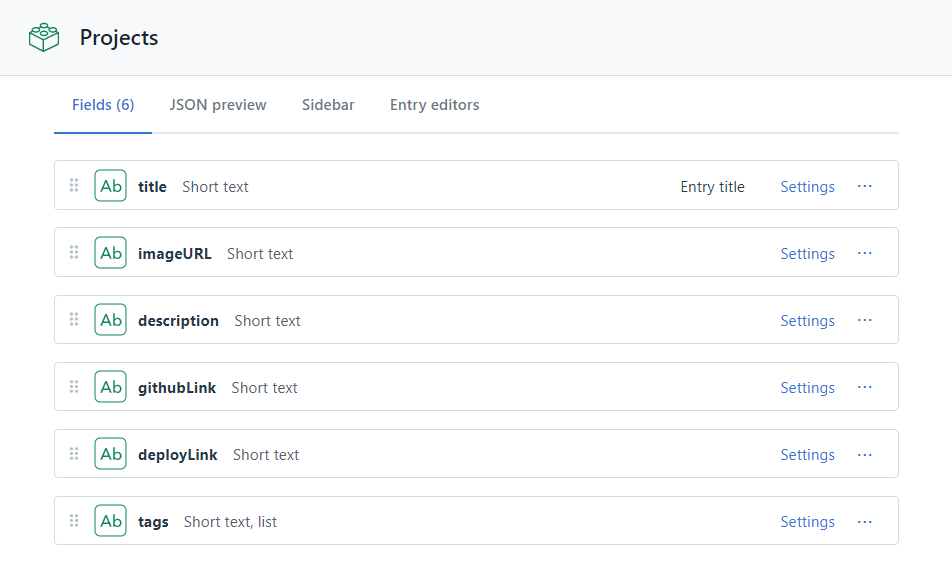
Task: Open the ellipsis menu for githubLink
Action: pos(865,387)
